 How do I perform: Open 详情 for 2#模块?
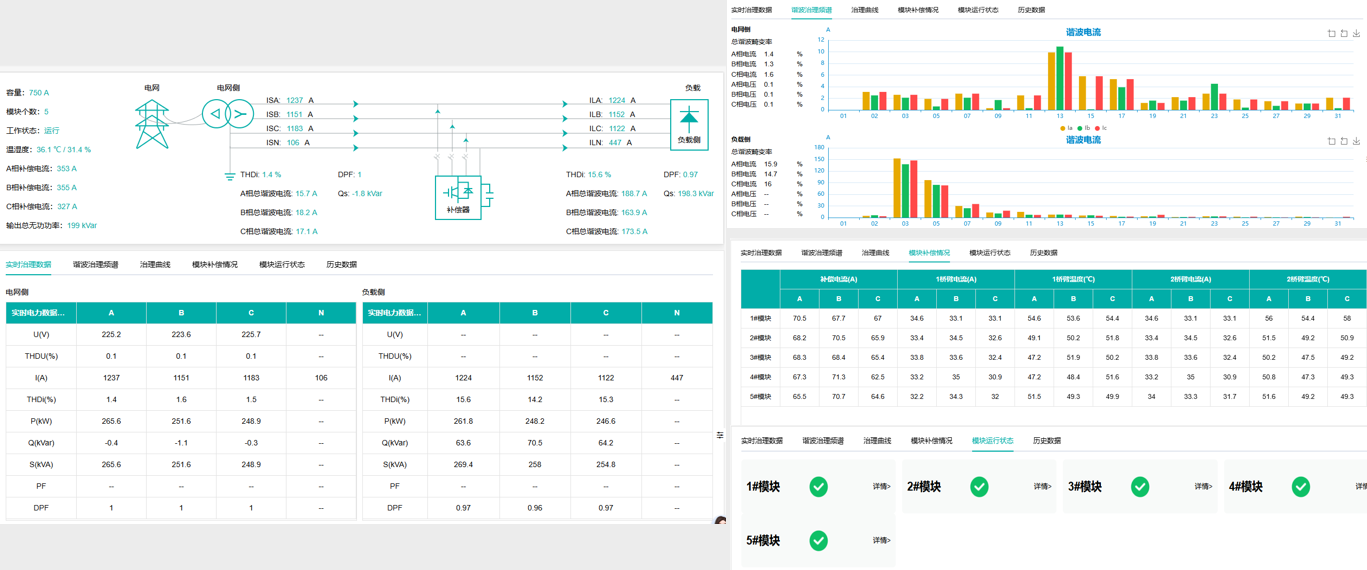click(x=1042, y=487)
